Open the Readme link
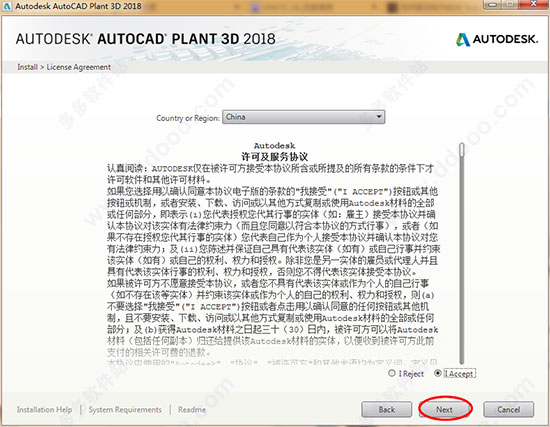 click(192, 409)
